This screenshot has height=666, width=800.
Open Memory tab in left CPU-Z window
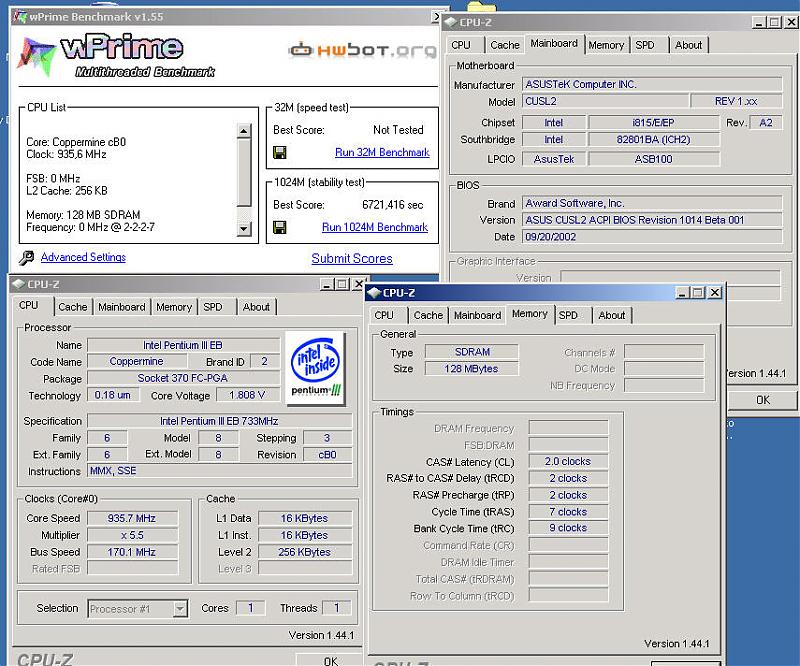click(174, 307)
